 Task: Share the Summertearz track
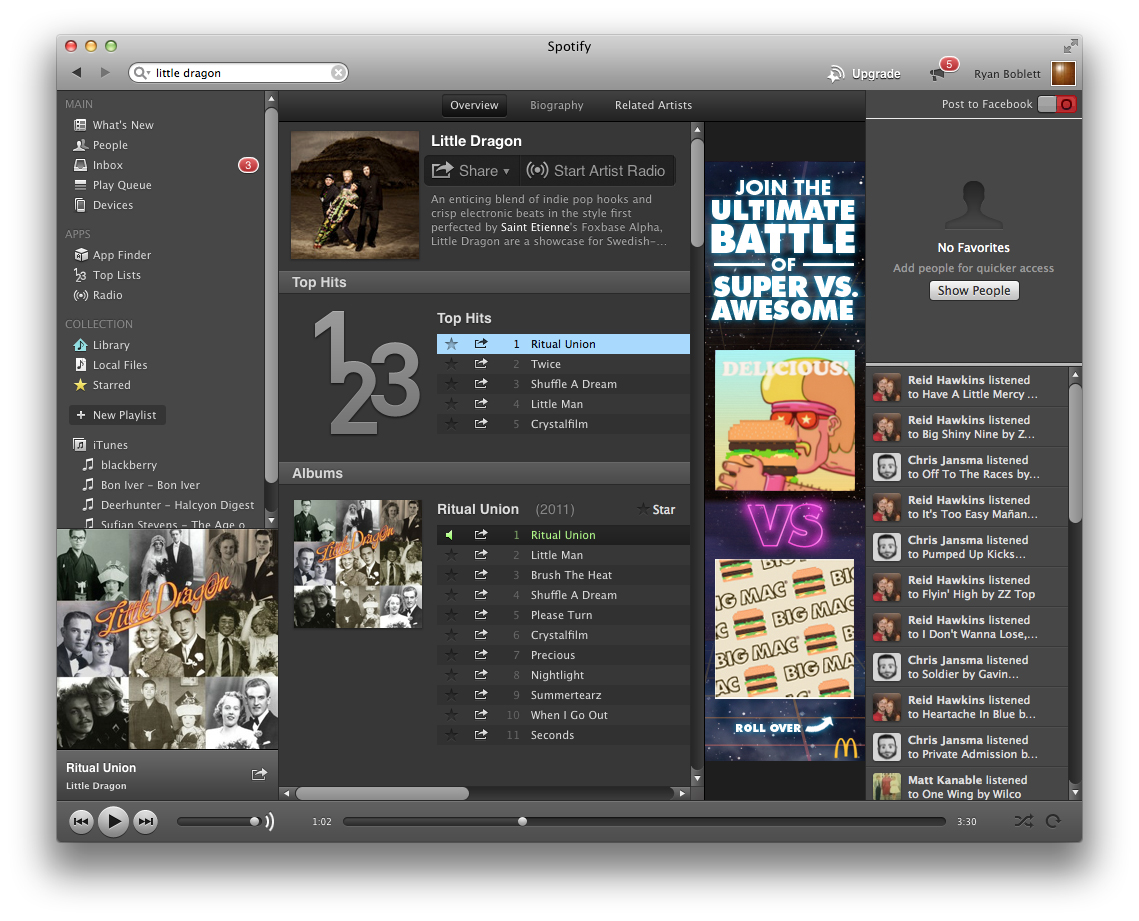(481, 695)
